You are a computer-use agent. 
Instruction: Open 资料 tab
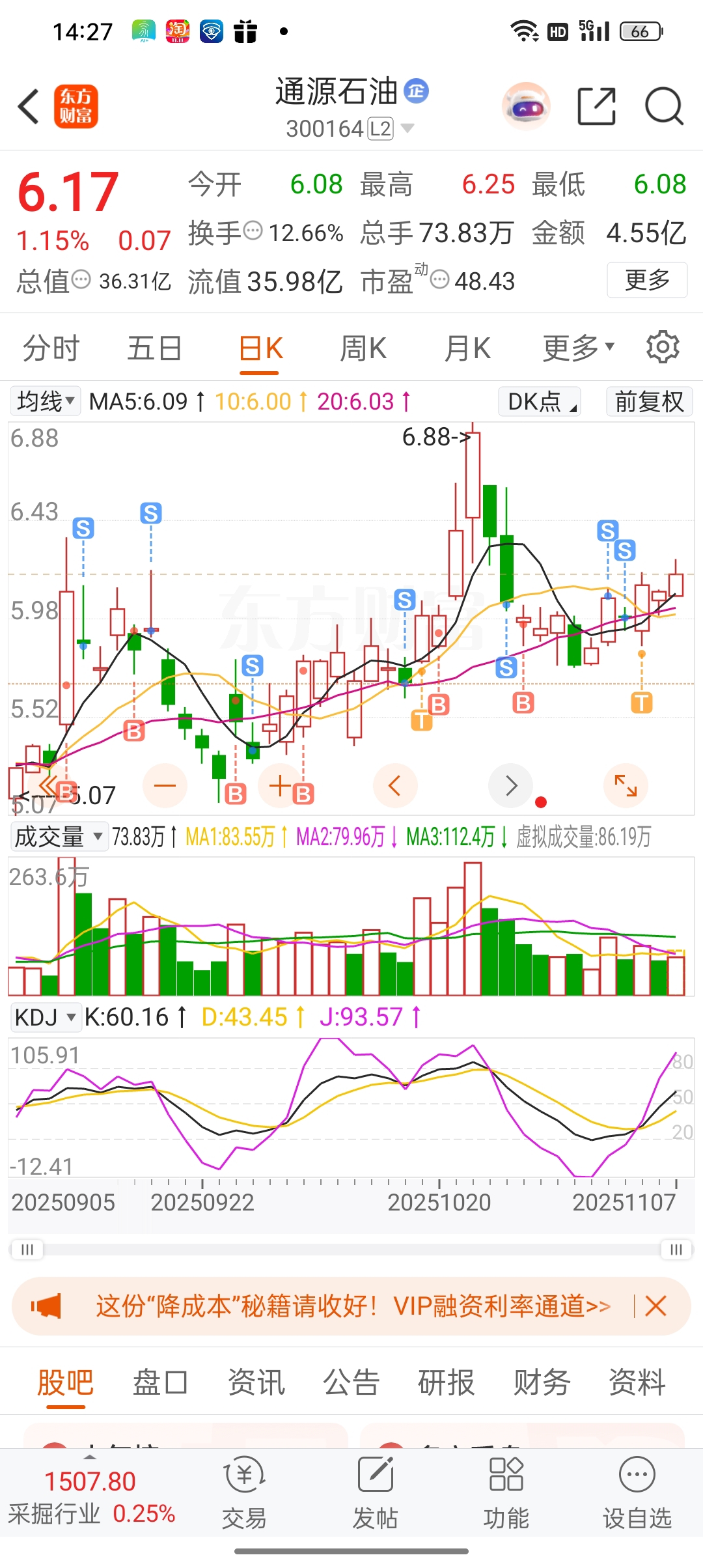click(637, 1382)
